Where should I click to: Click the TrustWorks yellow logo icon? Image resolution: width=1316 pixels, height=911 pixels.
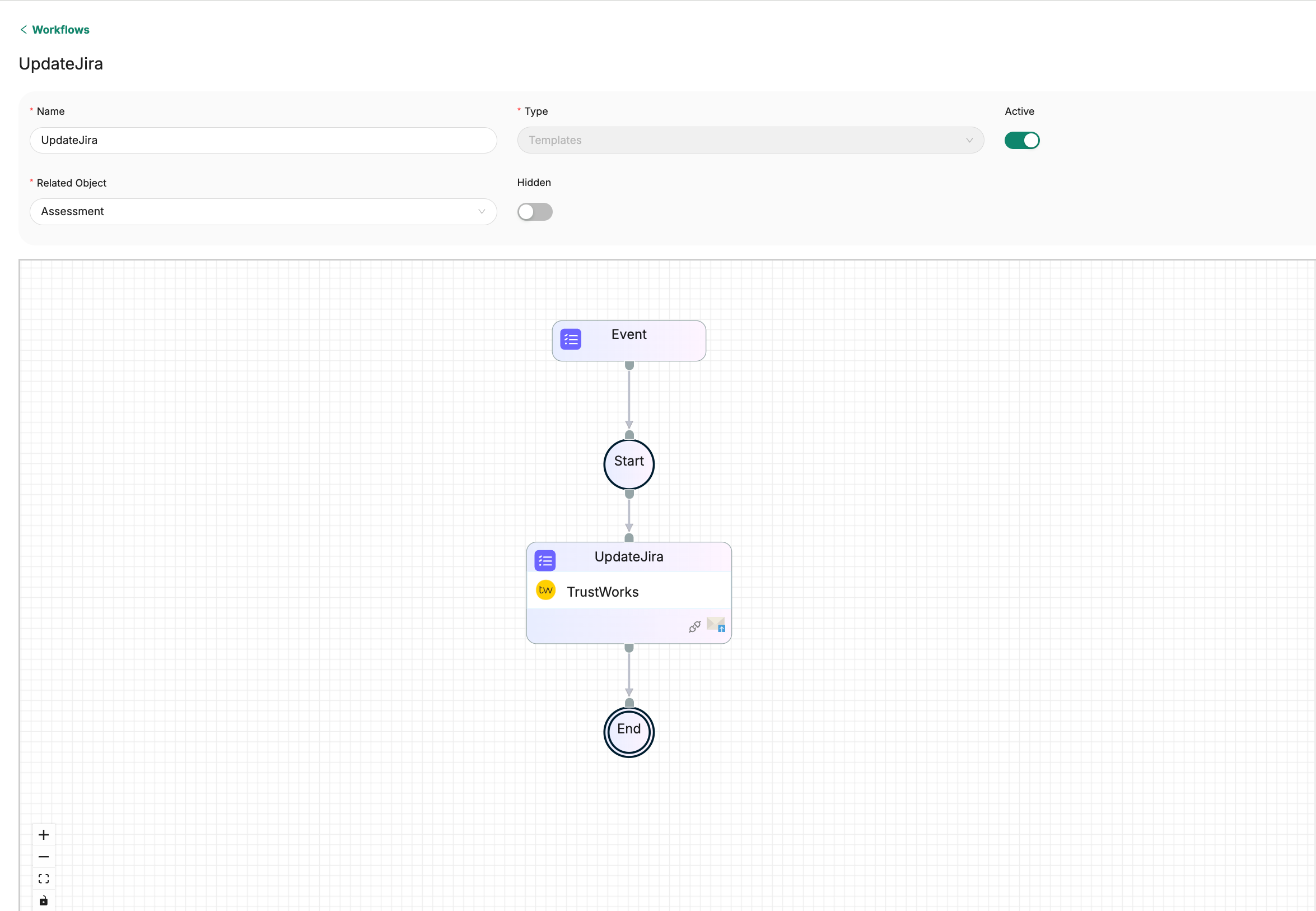(545, 590)
